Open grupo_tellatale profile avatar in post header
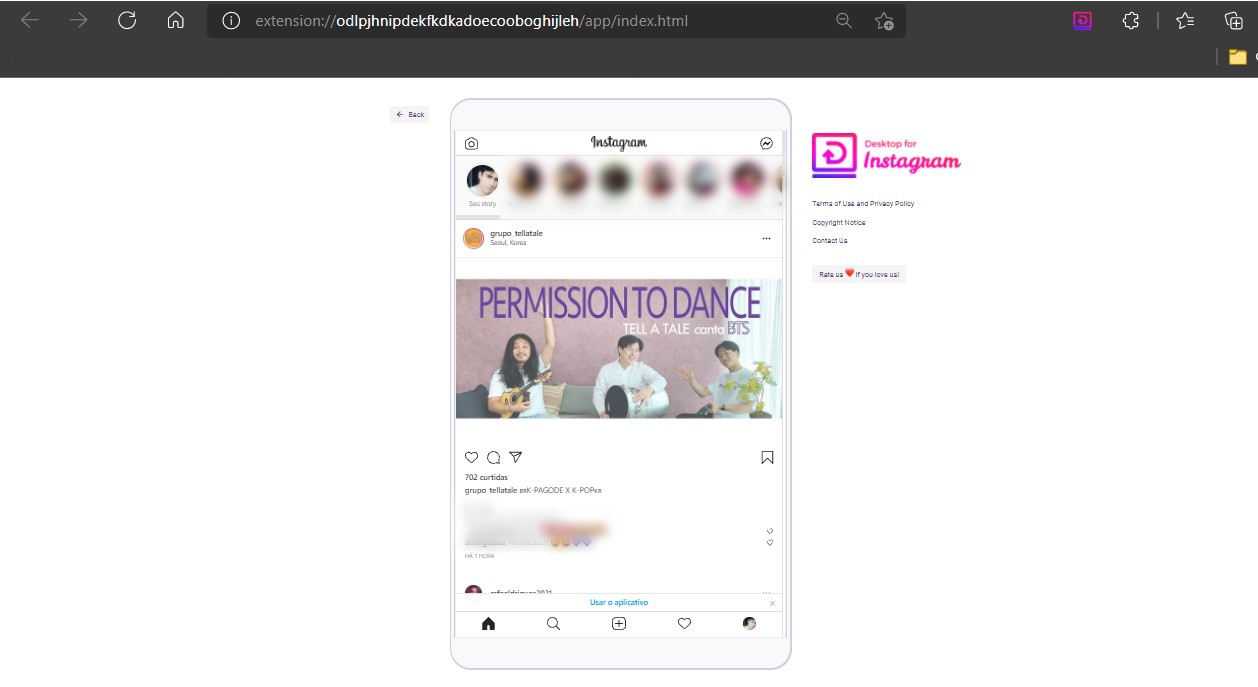 [x=474, y=238]
